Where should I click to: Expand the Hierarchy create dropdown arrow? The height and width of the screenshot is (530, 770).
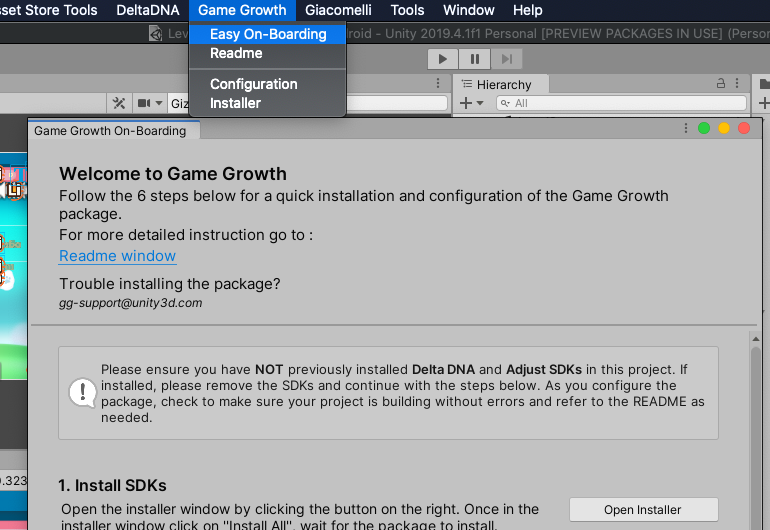[480, 103]
